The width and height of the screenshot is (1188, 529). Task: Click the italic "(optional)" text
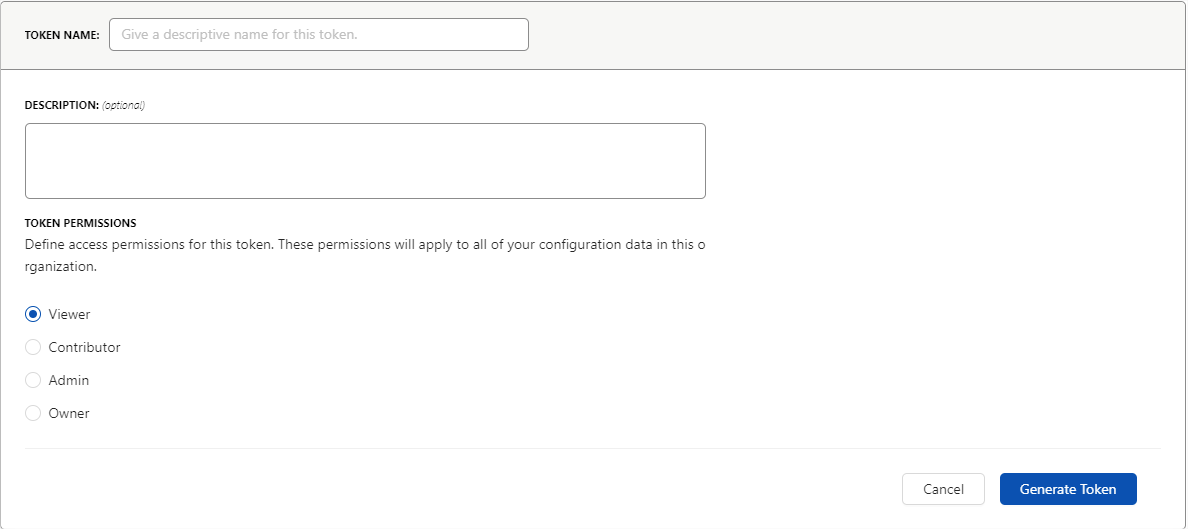[123, 105]
